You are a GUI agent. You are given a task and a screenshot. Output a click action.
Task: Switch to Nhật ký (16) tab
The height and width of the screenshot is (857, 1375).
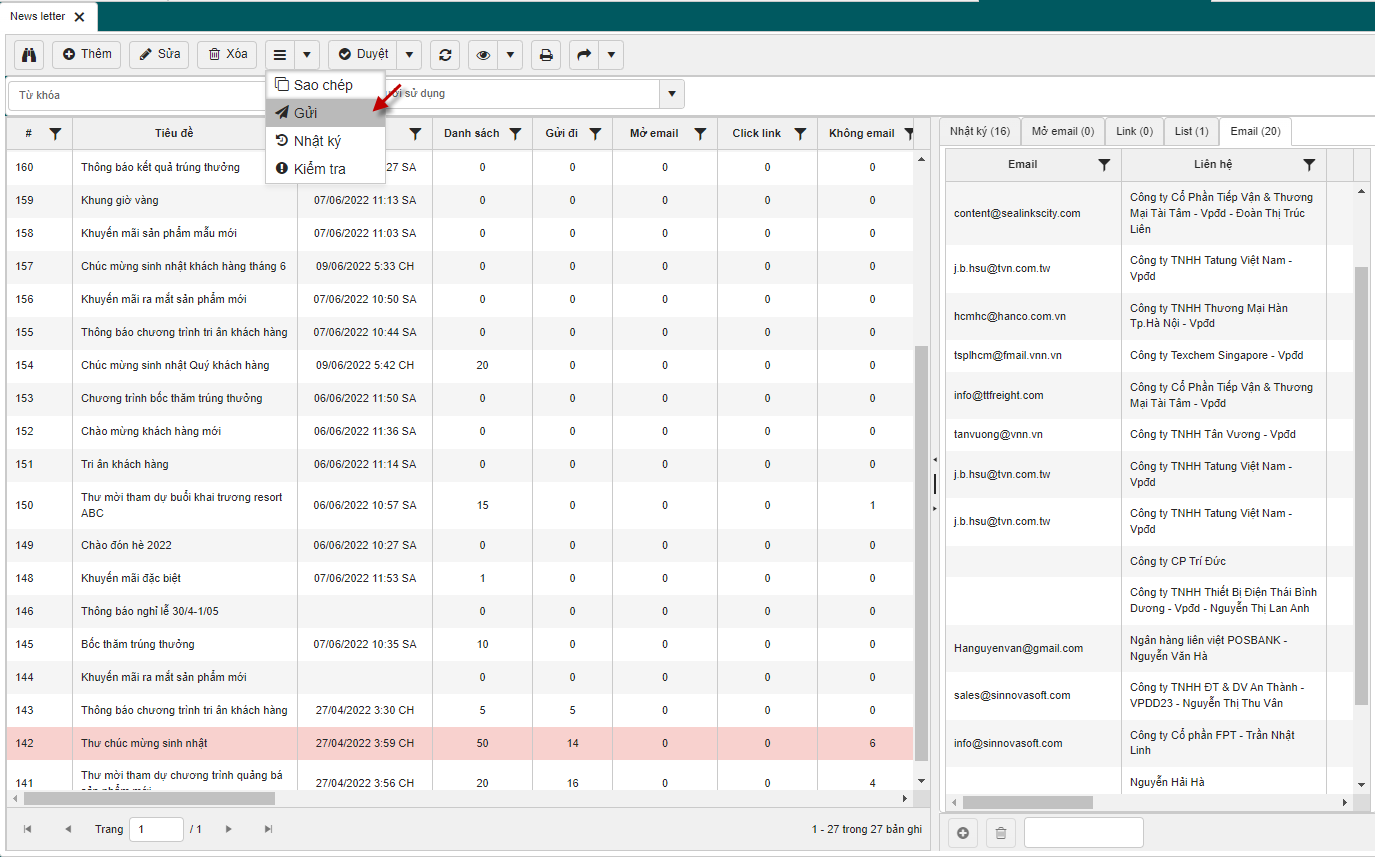click(x=979, y=131)
